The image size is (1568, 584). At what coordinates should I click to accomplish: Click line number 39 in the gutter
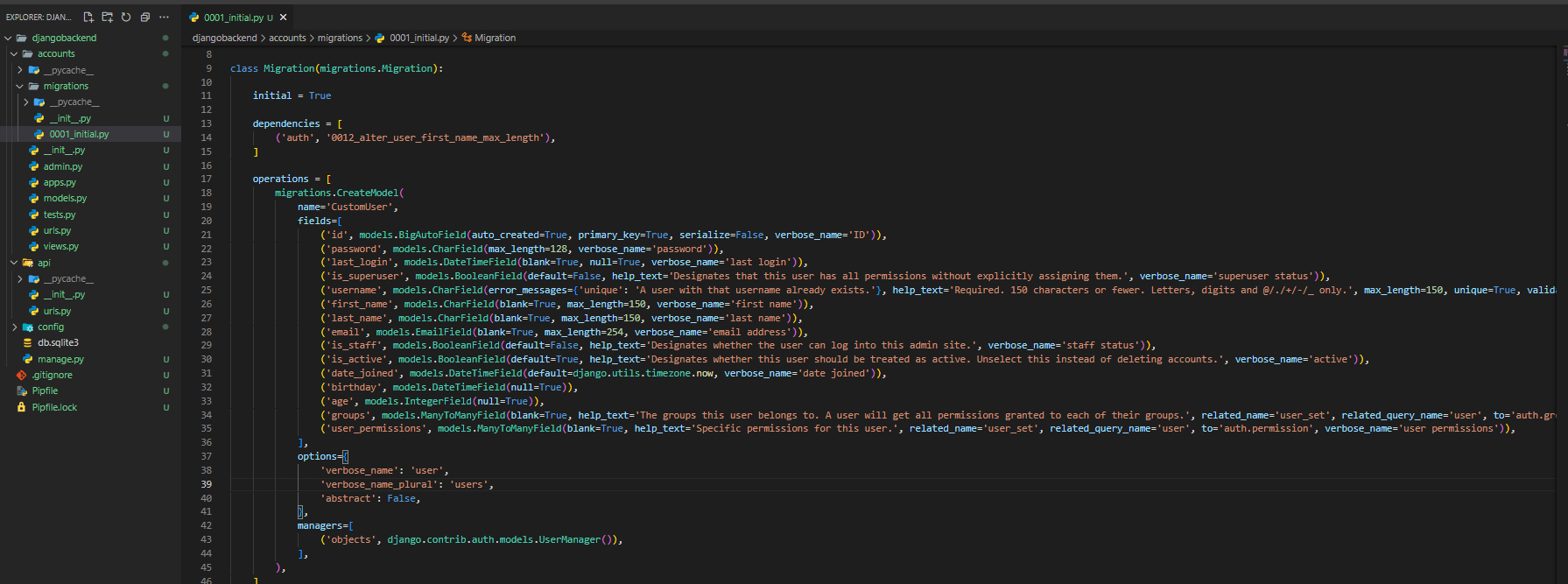[207, 484]
